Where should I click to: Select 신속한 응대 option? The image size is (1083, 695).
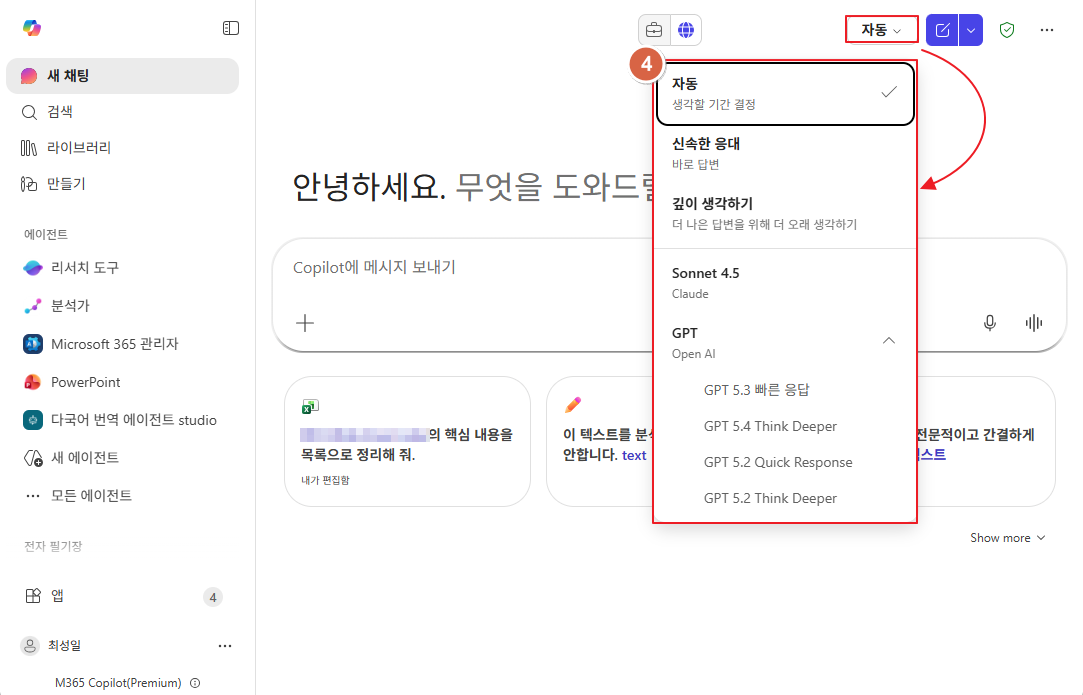pyautogui.click(x=785, y=153)
